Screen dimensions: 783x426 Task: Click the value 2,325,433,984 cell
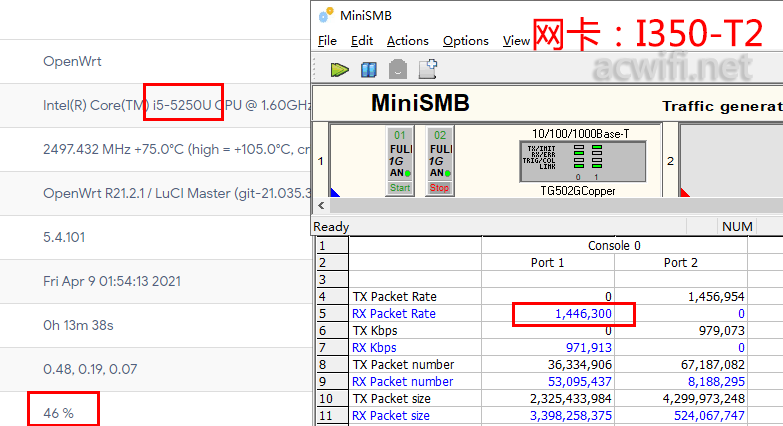click(x=571, y=399)
